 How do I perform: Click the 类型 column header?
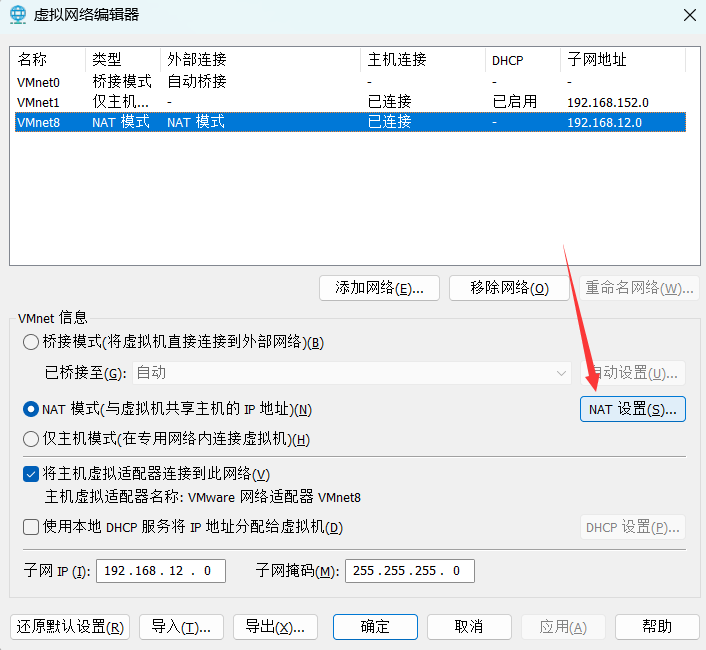[x=122, y=59]
